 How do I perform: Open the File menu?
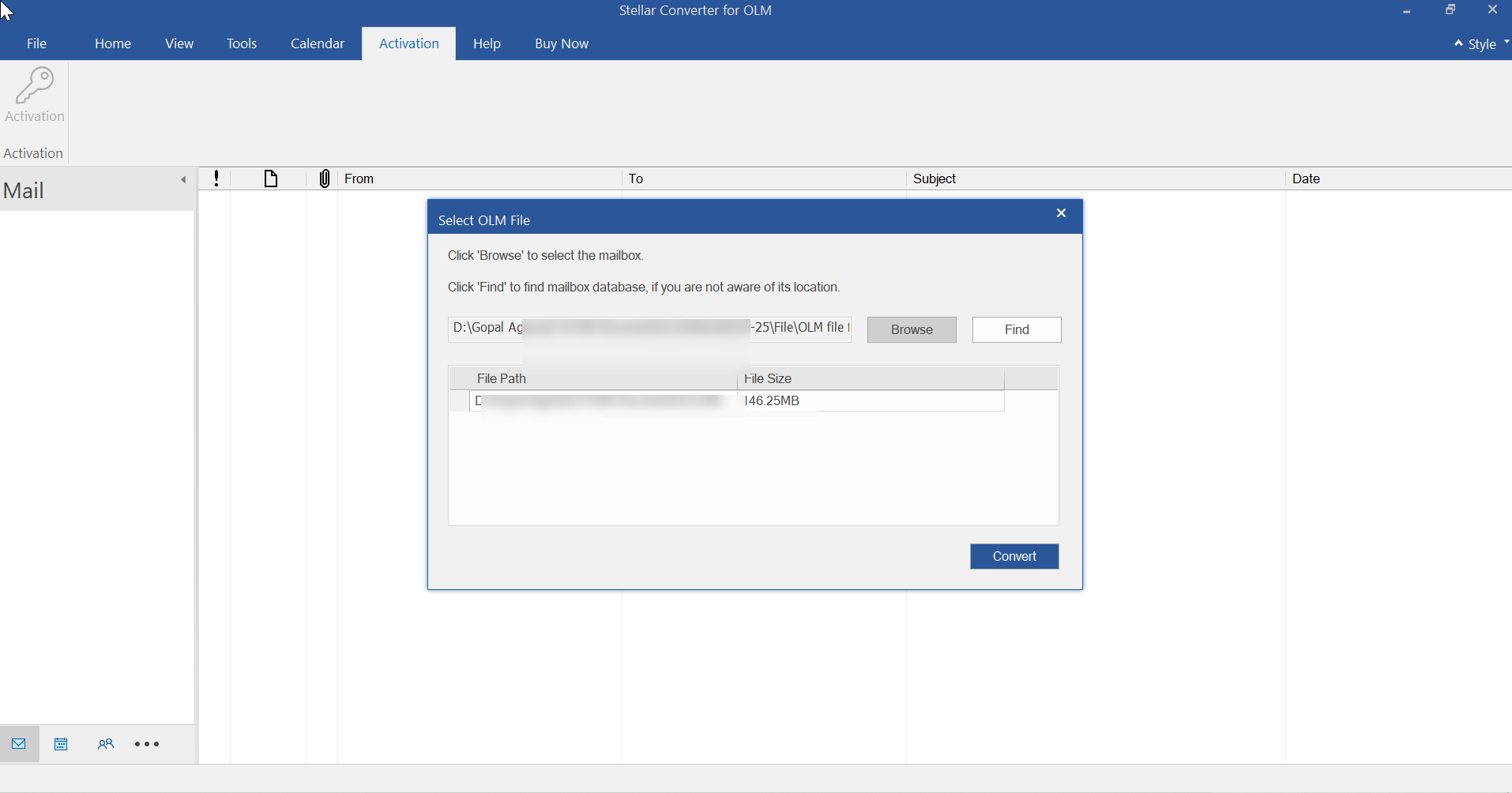(x=36, y=43)
